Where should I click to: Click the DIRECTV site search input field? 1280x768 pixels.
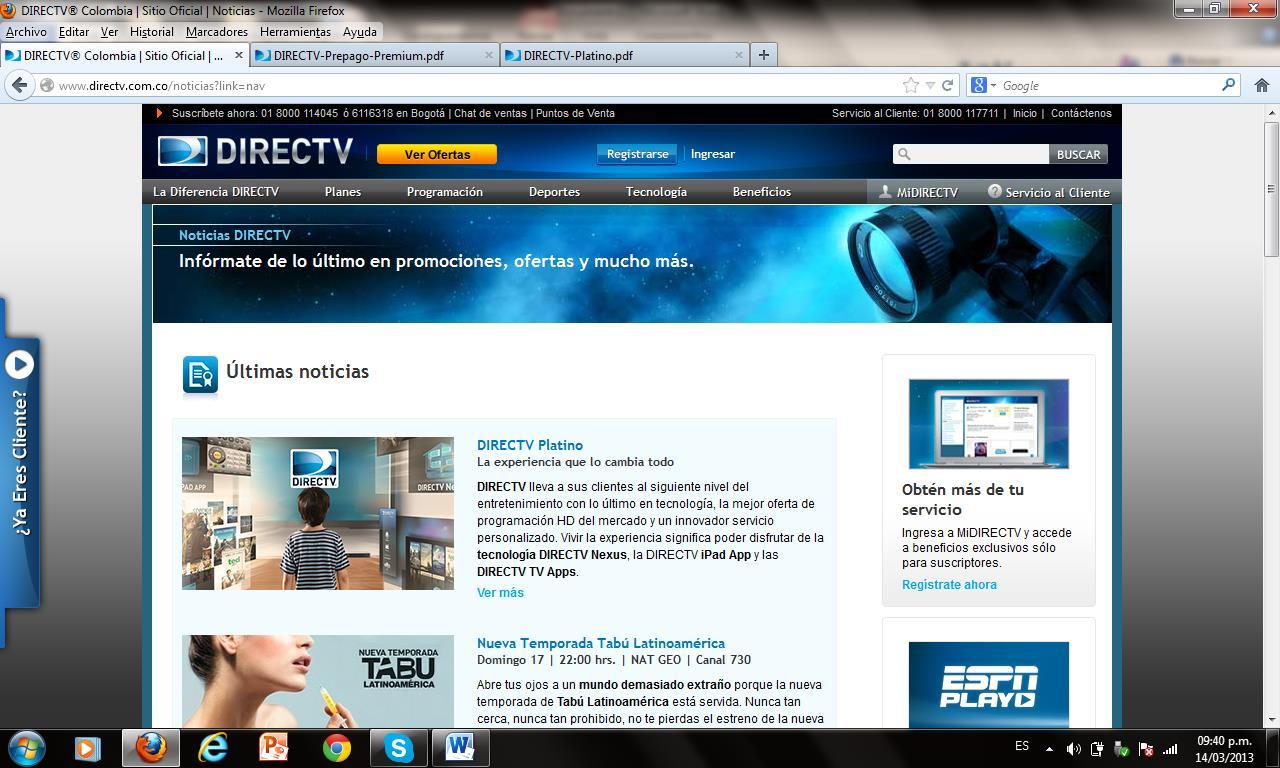pyautogui.click(x=970, y=154)
